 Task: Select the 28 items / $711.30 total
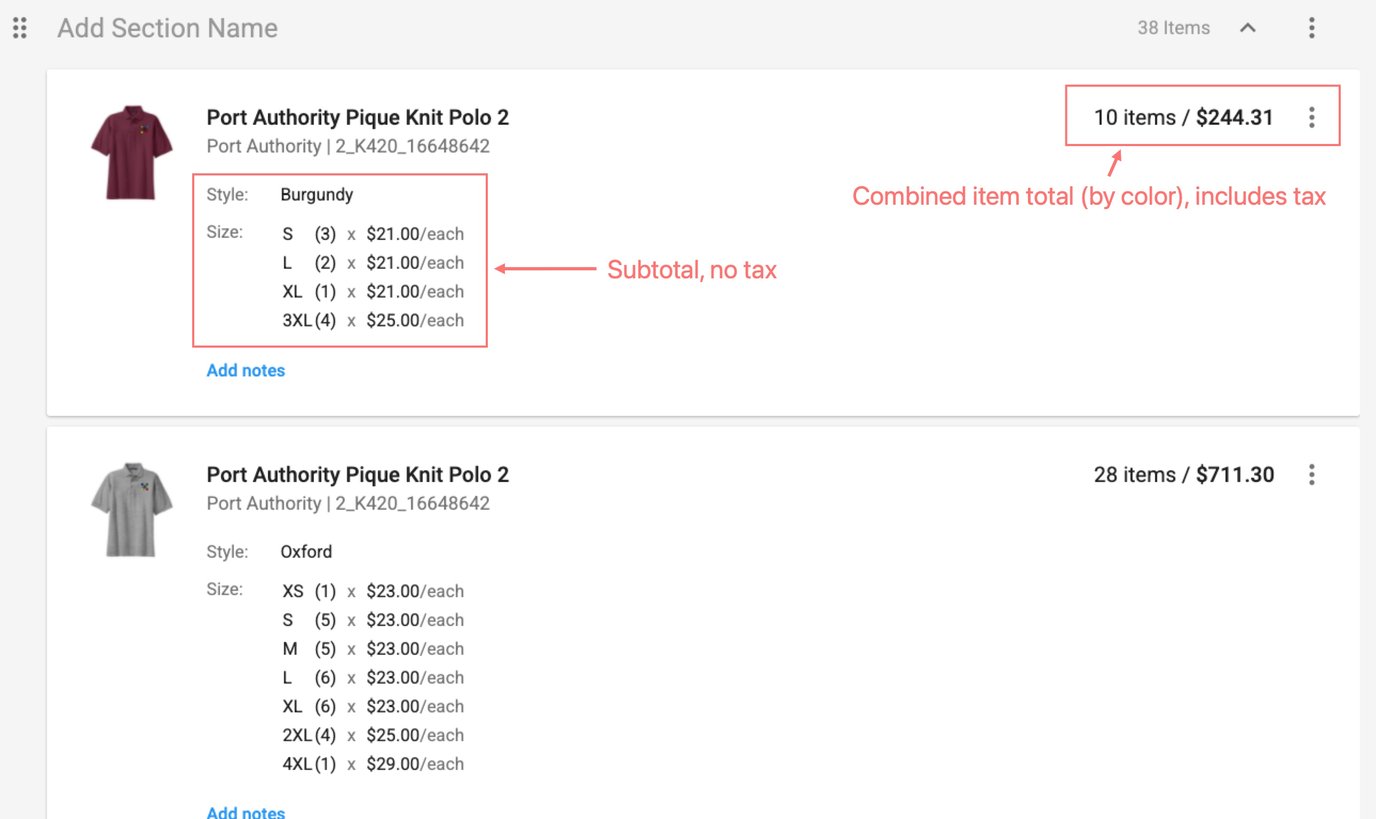(1183, 475)
